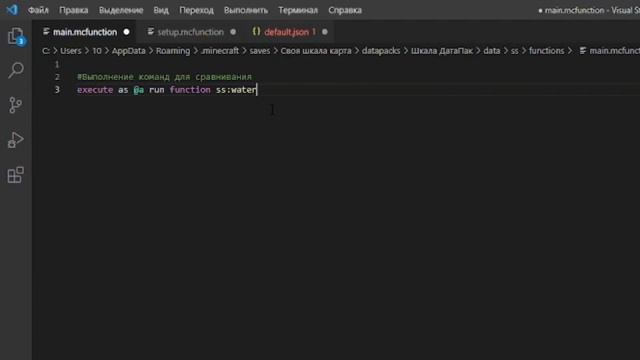640x360 pixels.
Task: Click the saves breadcrumb segment
Action: (x=260, y=51)
